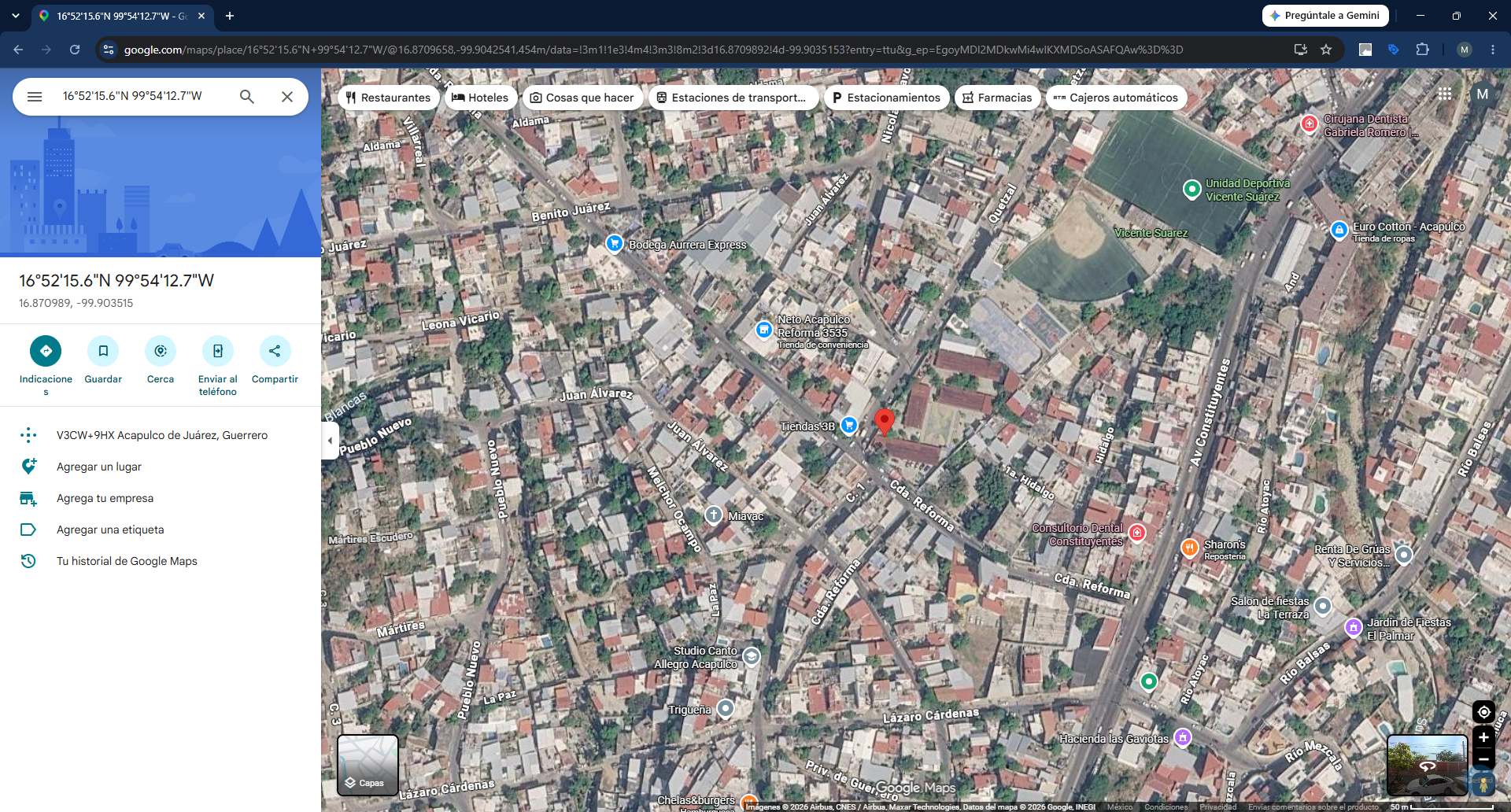
Task: Click the red location pin marker
Action: [x=885, y=421]
